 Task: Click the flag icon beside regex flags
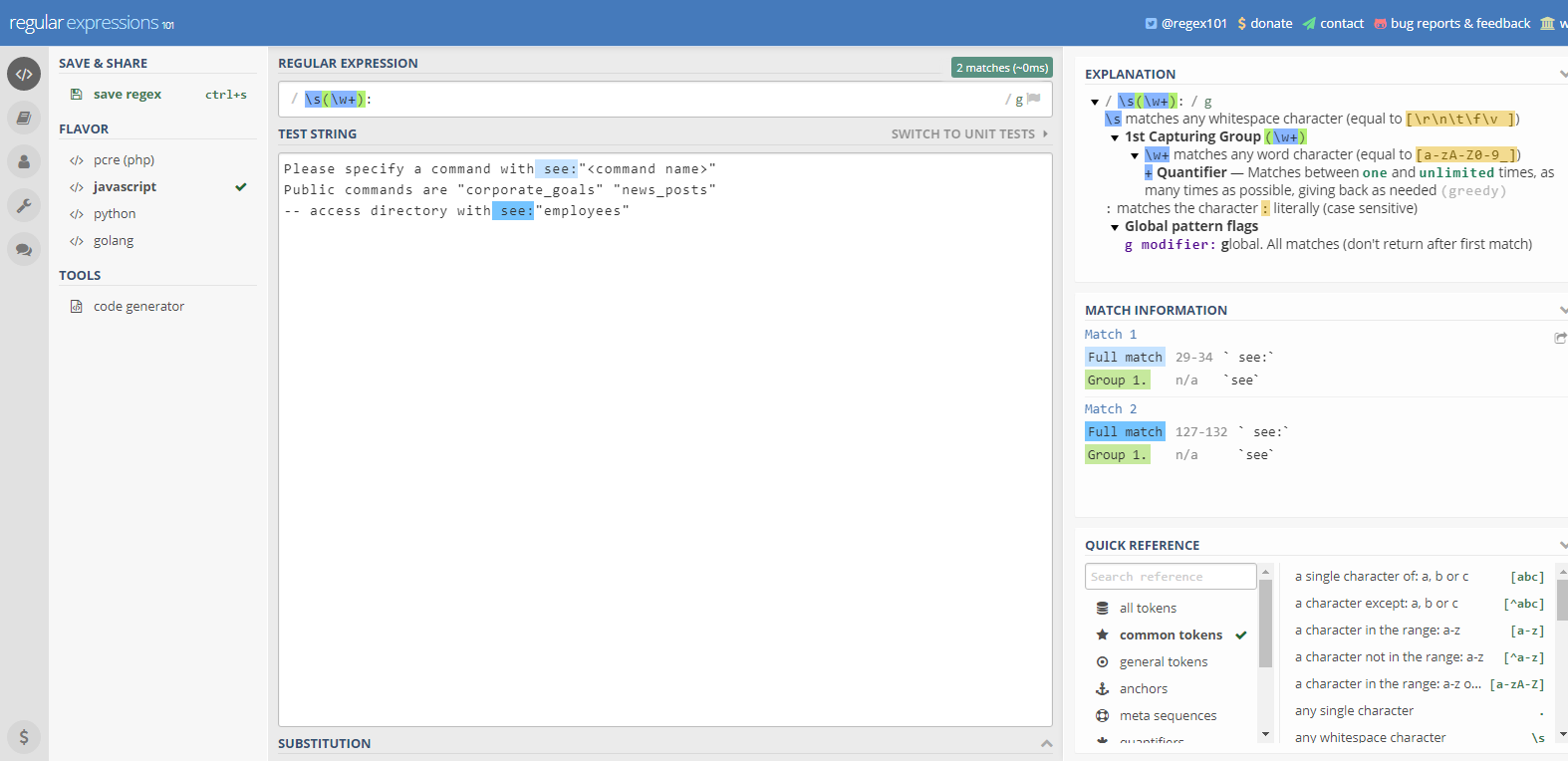[1034, 99]
